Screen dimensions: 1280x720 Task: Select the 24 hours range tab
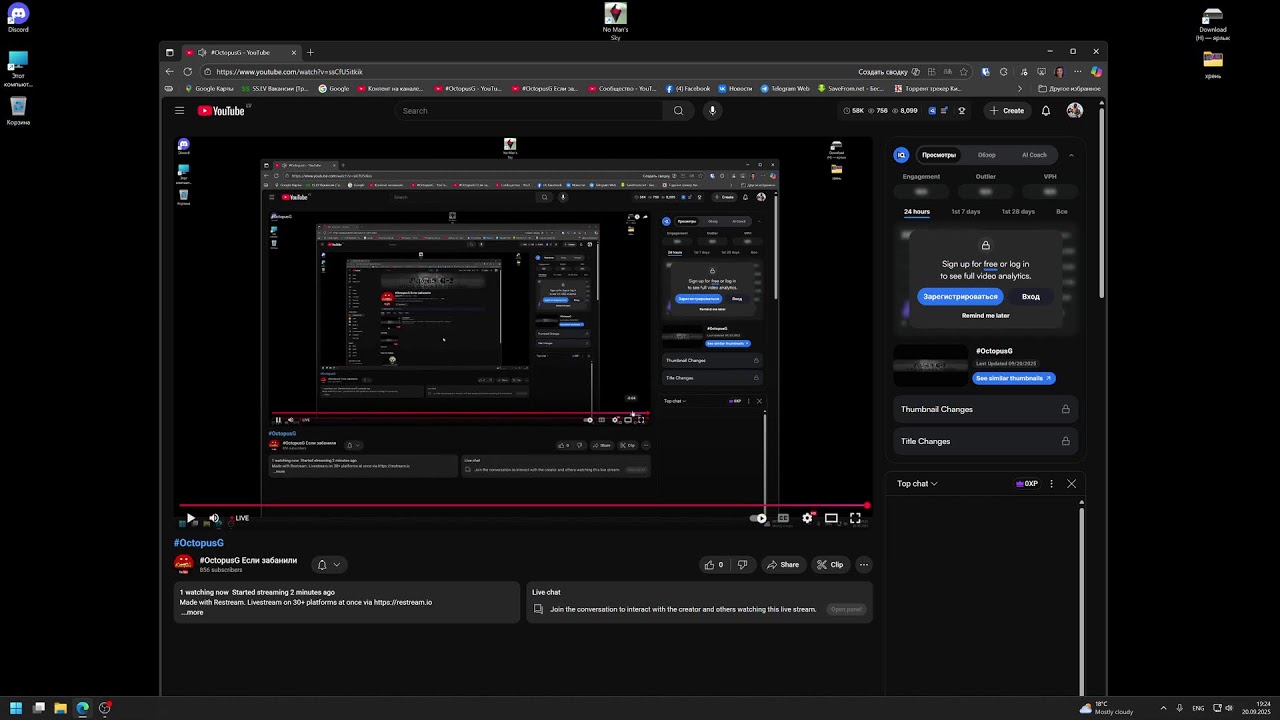click(x=917, y=212)
